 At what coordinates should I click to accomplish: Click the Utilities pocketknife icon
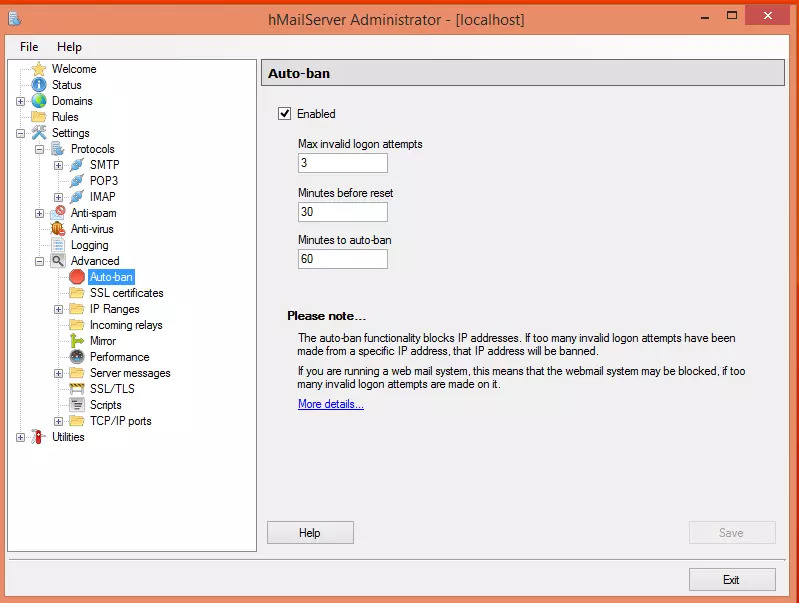click(39, 437)
